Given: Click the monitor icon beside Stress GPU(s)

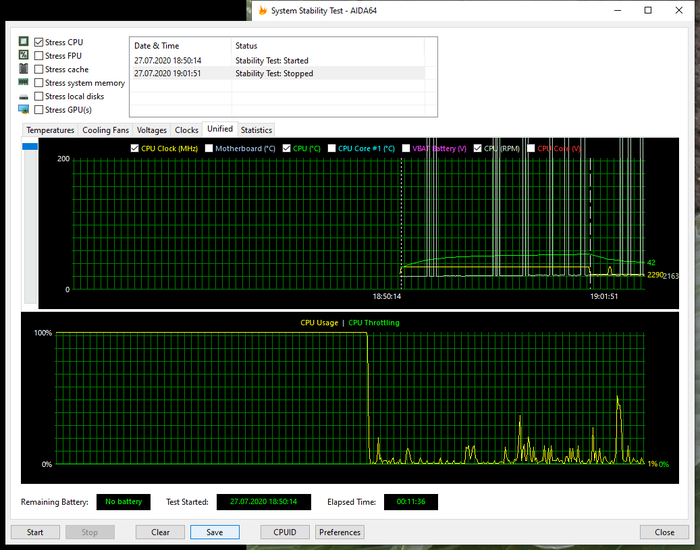Looking at the screenshot, I should [x=24, y=109].
